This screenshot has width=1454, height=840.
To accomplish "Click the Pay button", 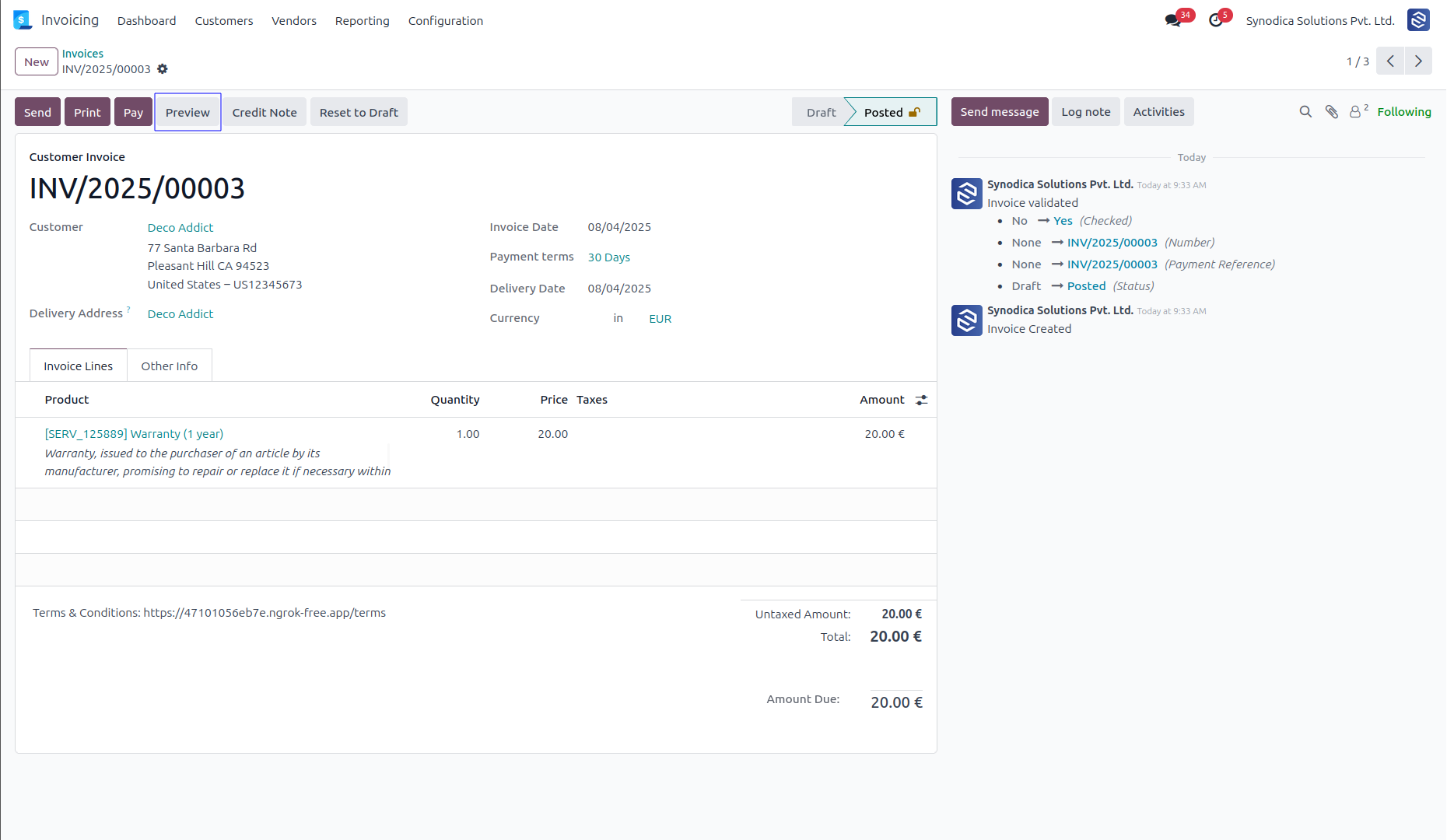I will 133,112.
